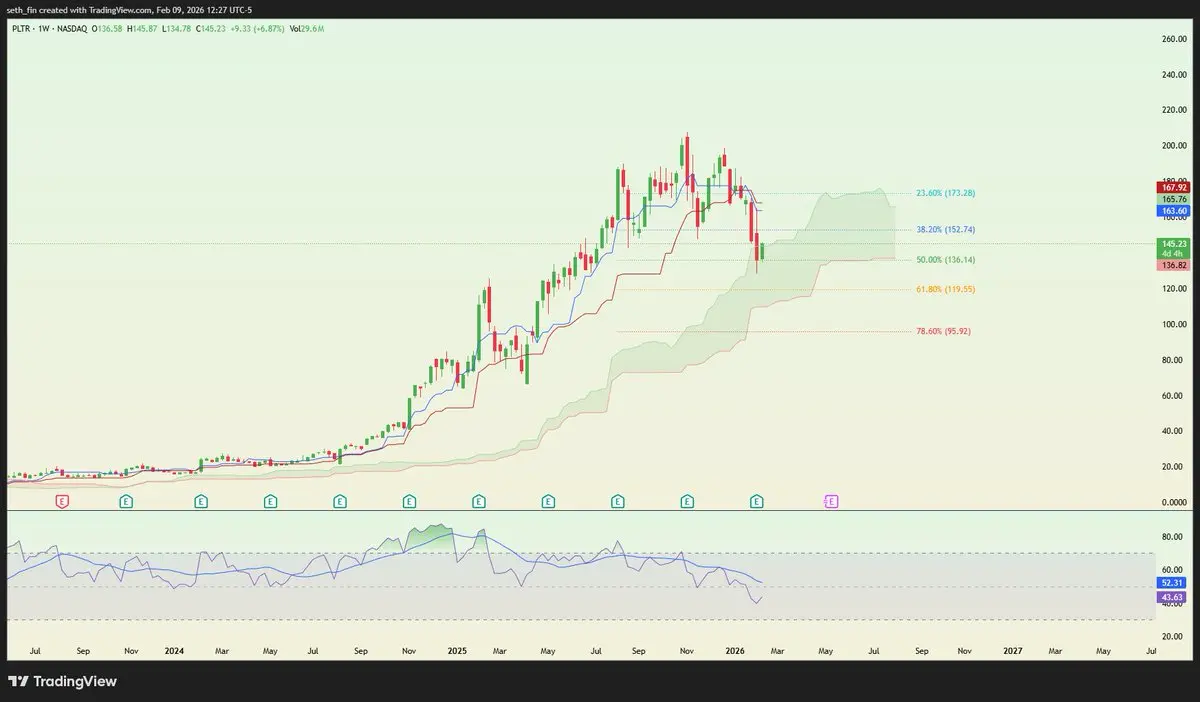Click the 50.00% (136.14) Fibonacci label

[x=946, y=260]
